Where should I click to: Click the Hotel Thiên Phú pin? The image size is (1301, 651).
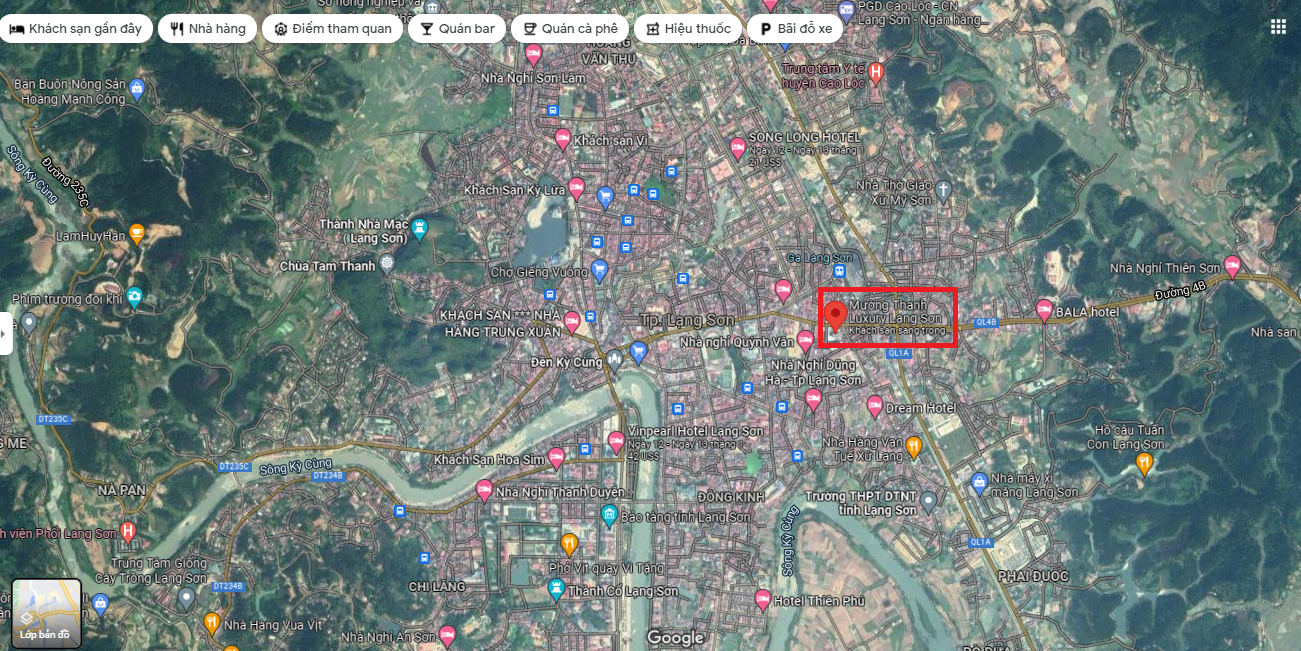(x=763, y=600)
